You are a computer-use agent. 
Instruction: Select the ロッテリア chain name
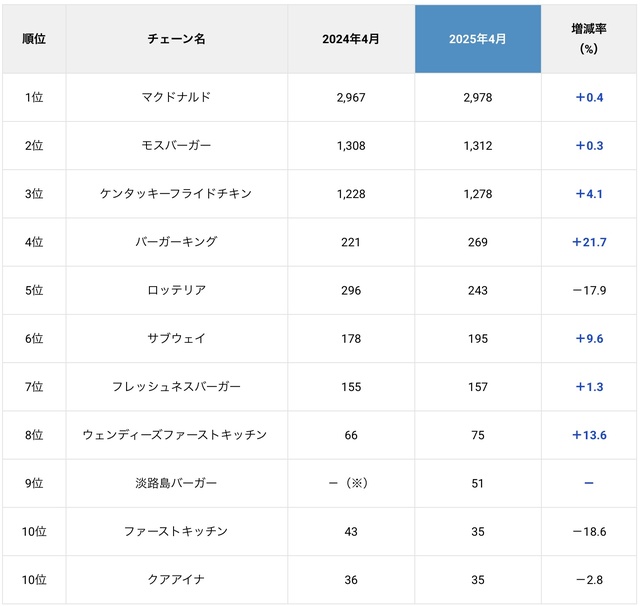(176, 290)
